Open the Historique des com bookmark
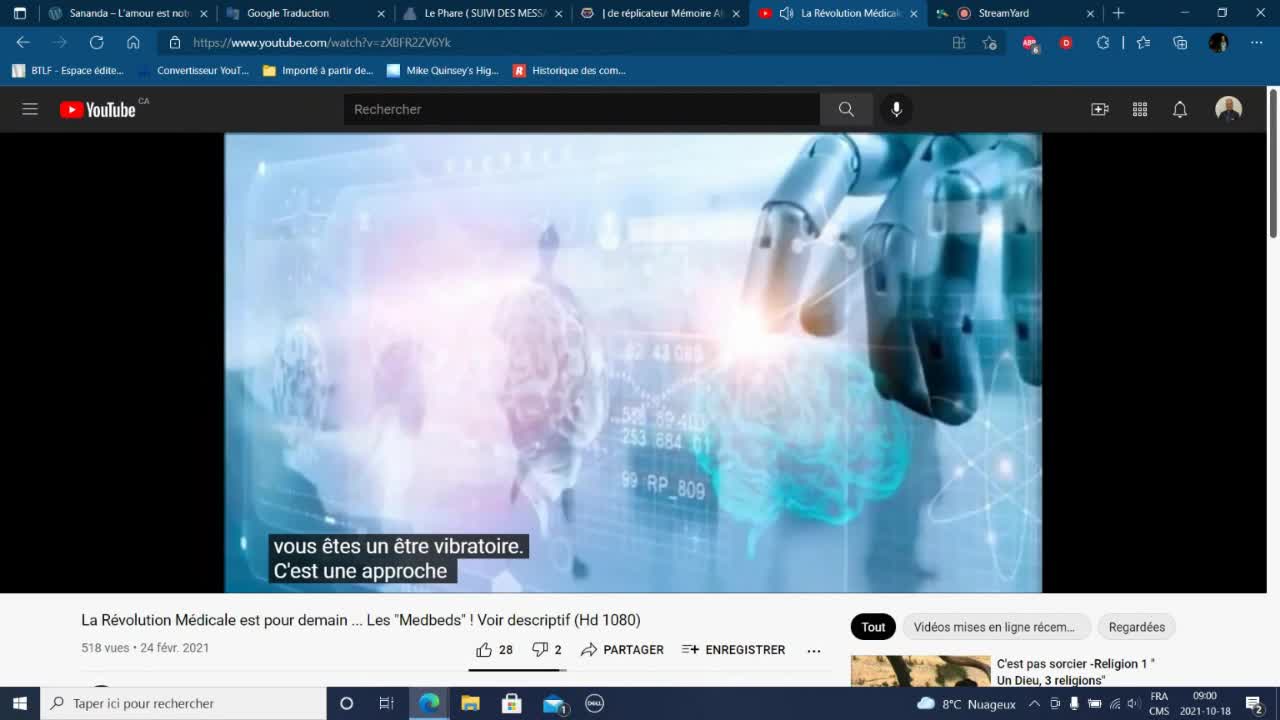This screenshot has height=720, width=1280. (569, 71)
